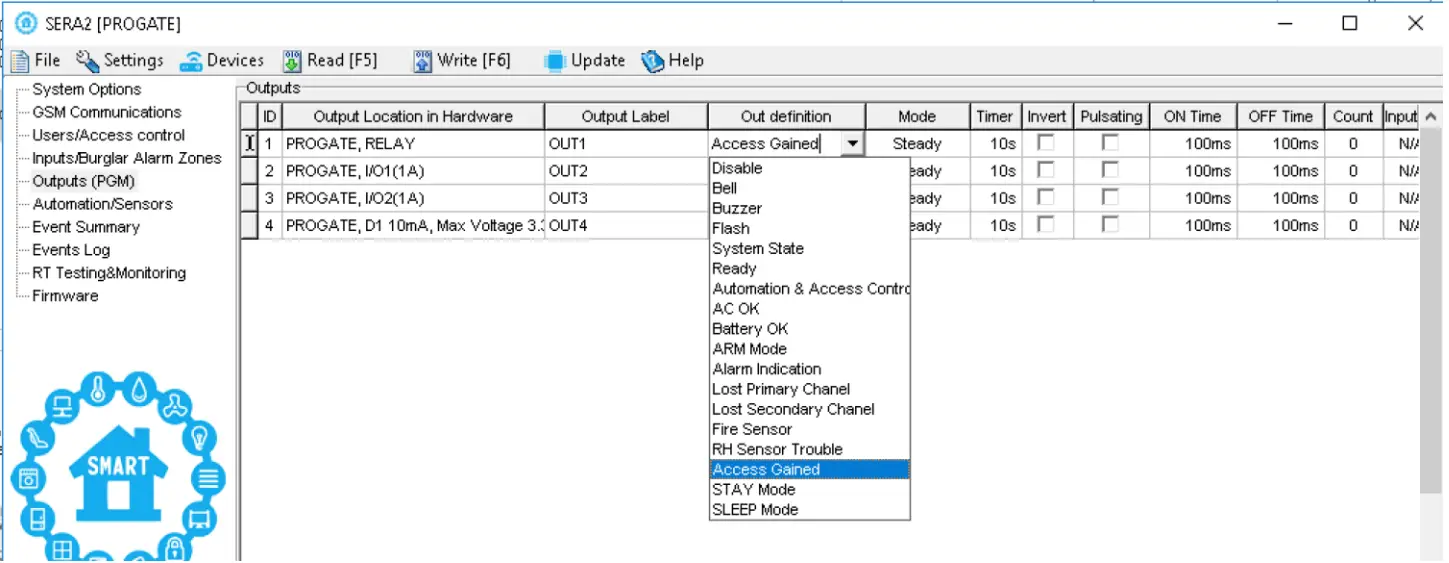
Task: Open Event Summary section
Action: point(86,227)
